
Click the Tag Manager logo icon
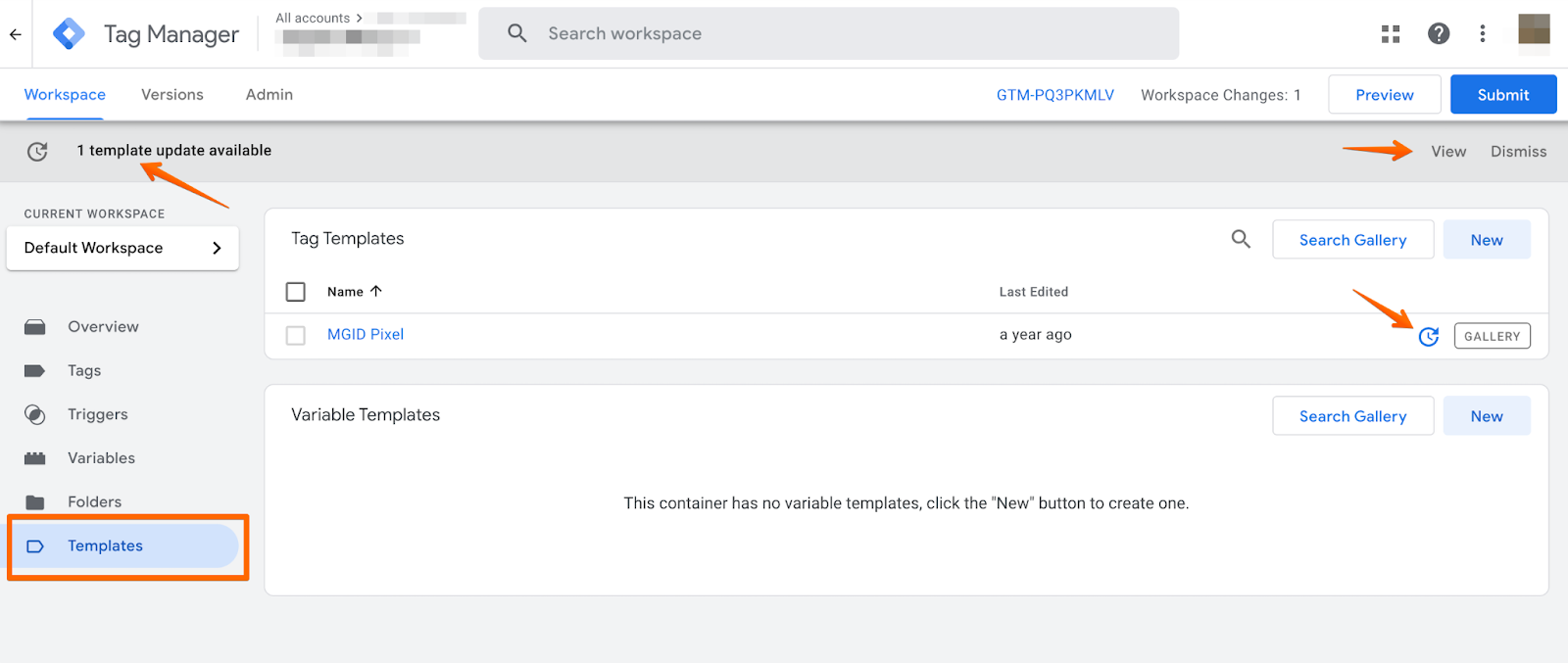coord(69,34)
